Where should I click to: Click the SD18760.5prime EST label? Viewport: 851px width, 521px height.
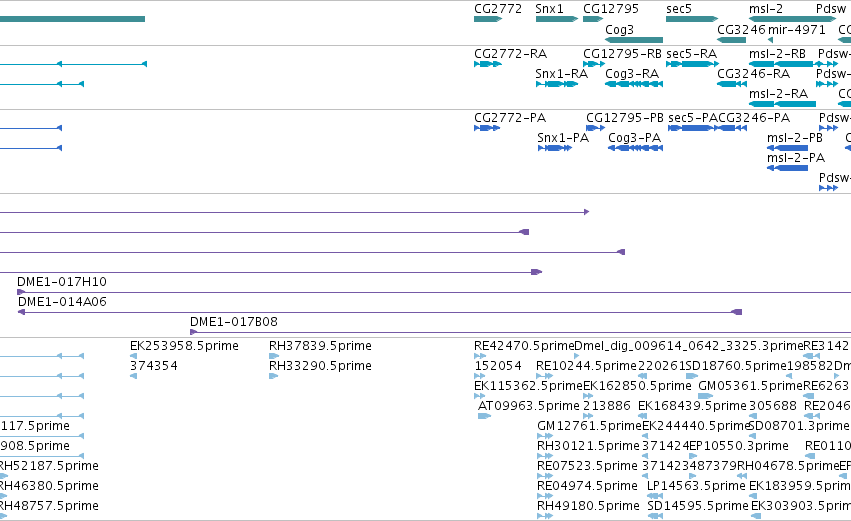point(735,366)
